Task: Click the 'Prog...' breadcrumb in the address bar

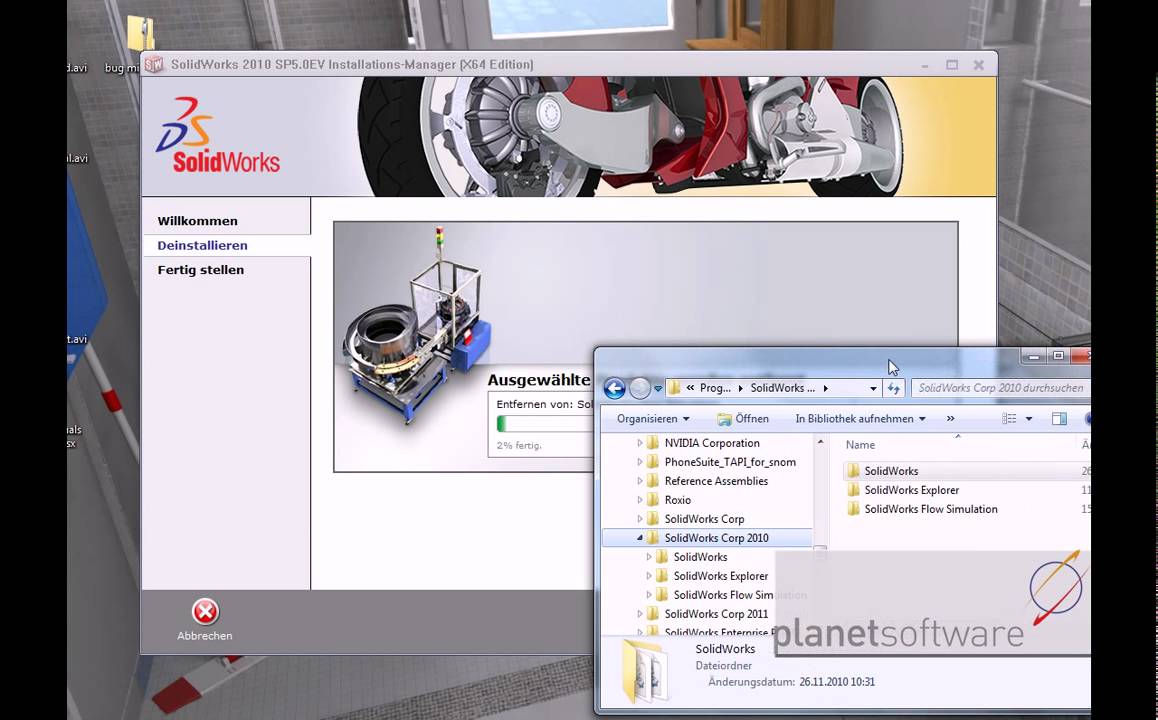Action: [x=715, y=388]
